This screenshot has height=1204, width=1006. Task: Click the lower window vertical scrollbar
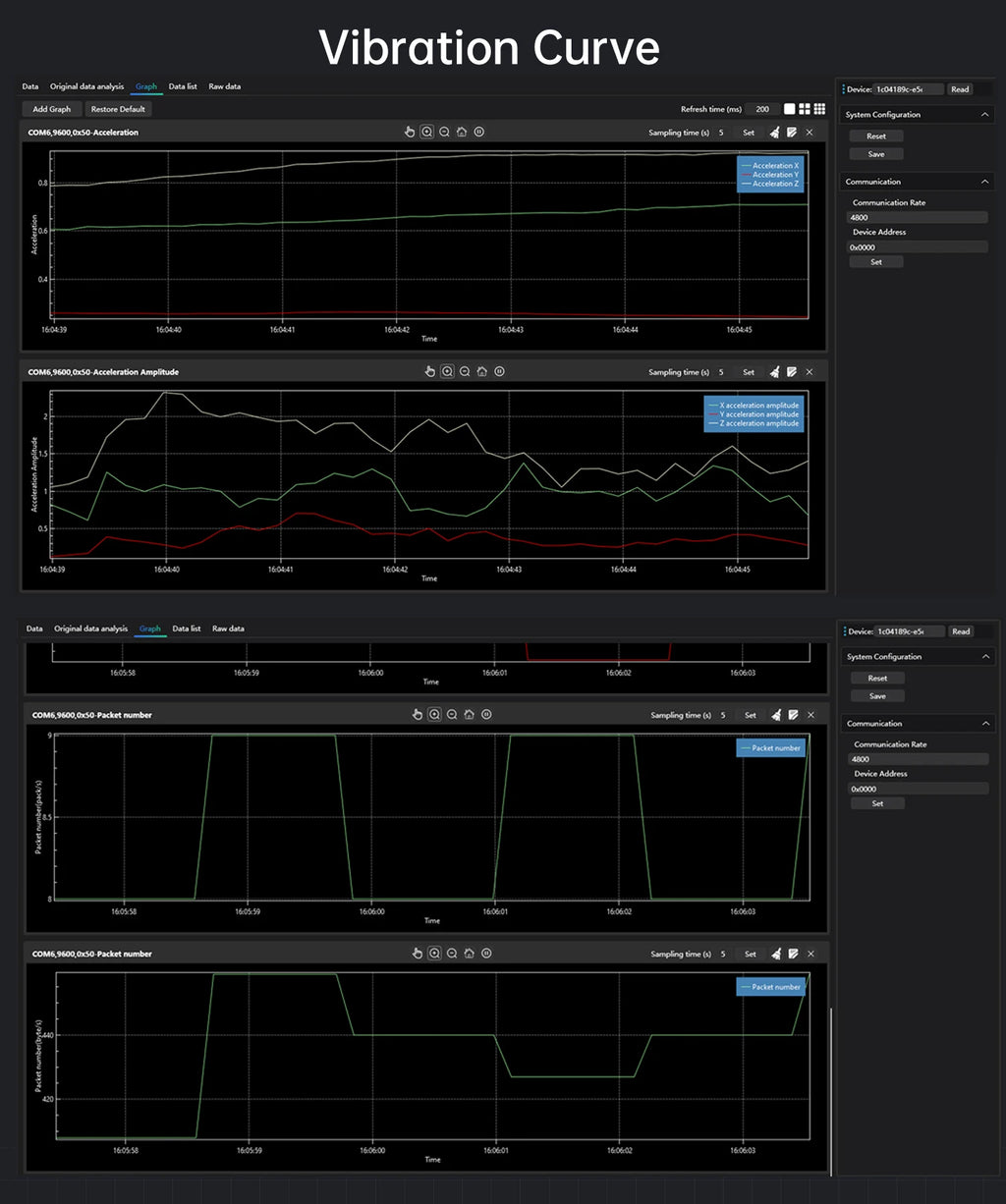(x=831, y=1090)
